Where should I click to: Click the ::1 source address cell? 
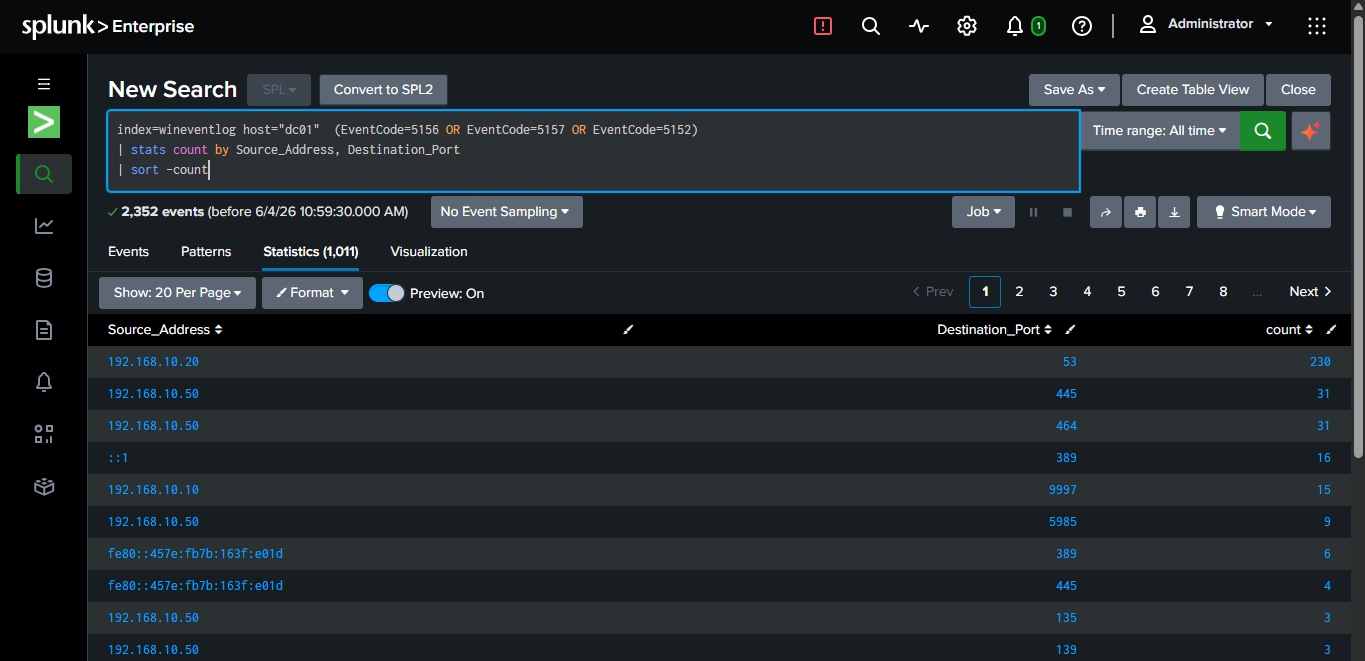coord(118,458)
